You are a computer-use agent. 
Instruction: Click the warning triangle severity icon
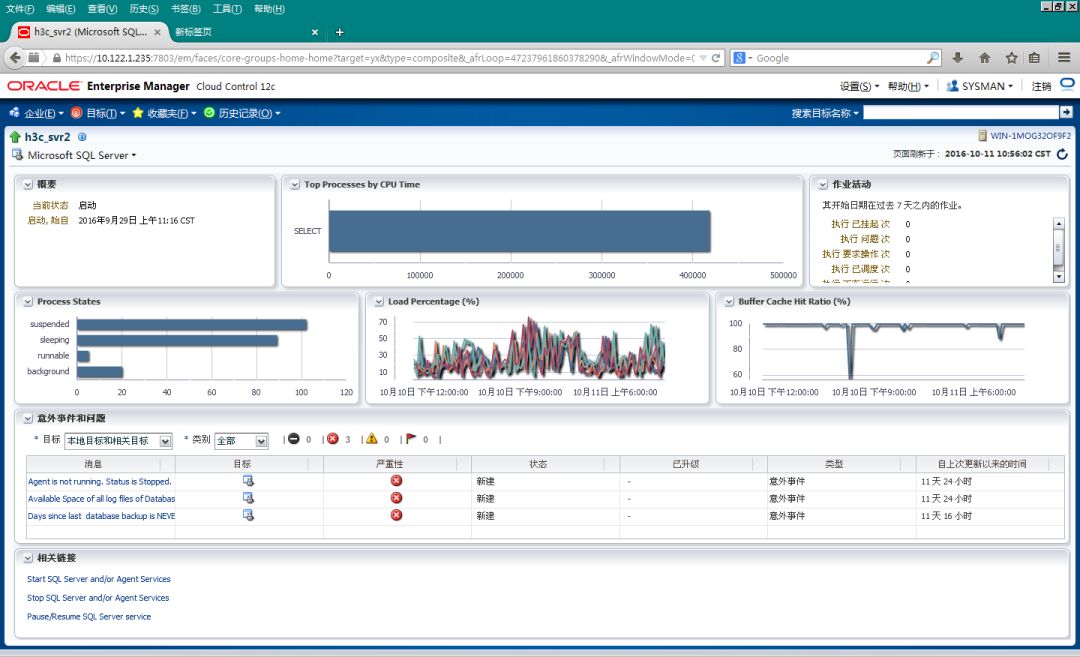[372, 439]
